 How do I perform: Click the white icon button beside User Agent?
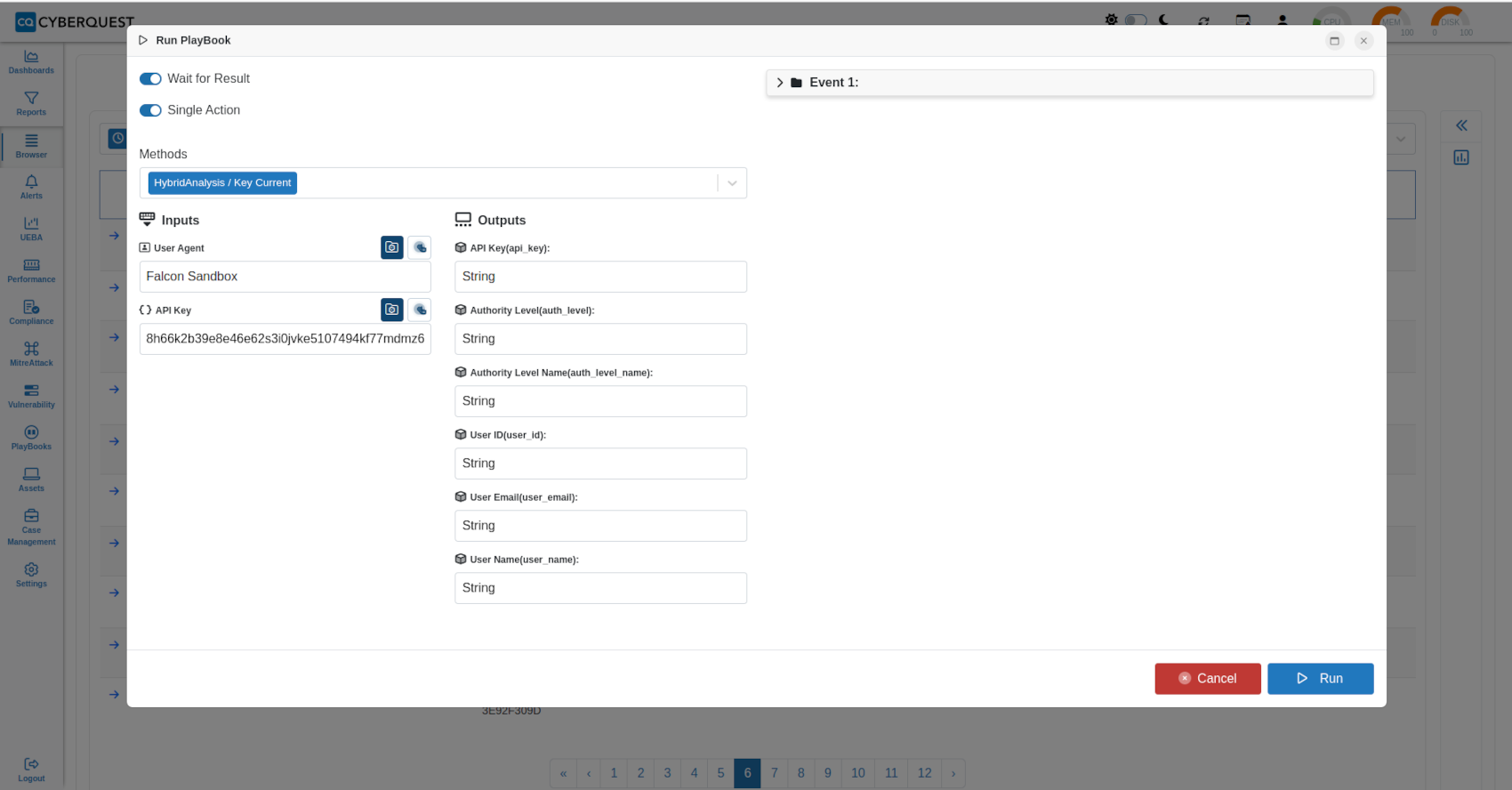(420, 247)
